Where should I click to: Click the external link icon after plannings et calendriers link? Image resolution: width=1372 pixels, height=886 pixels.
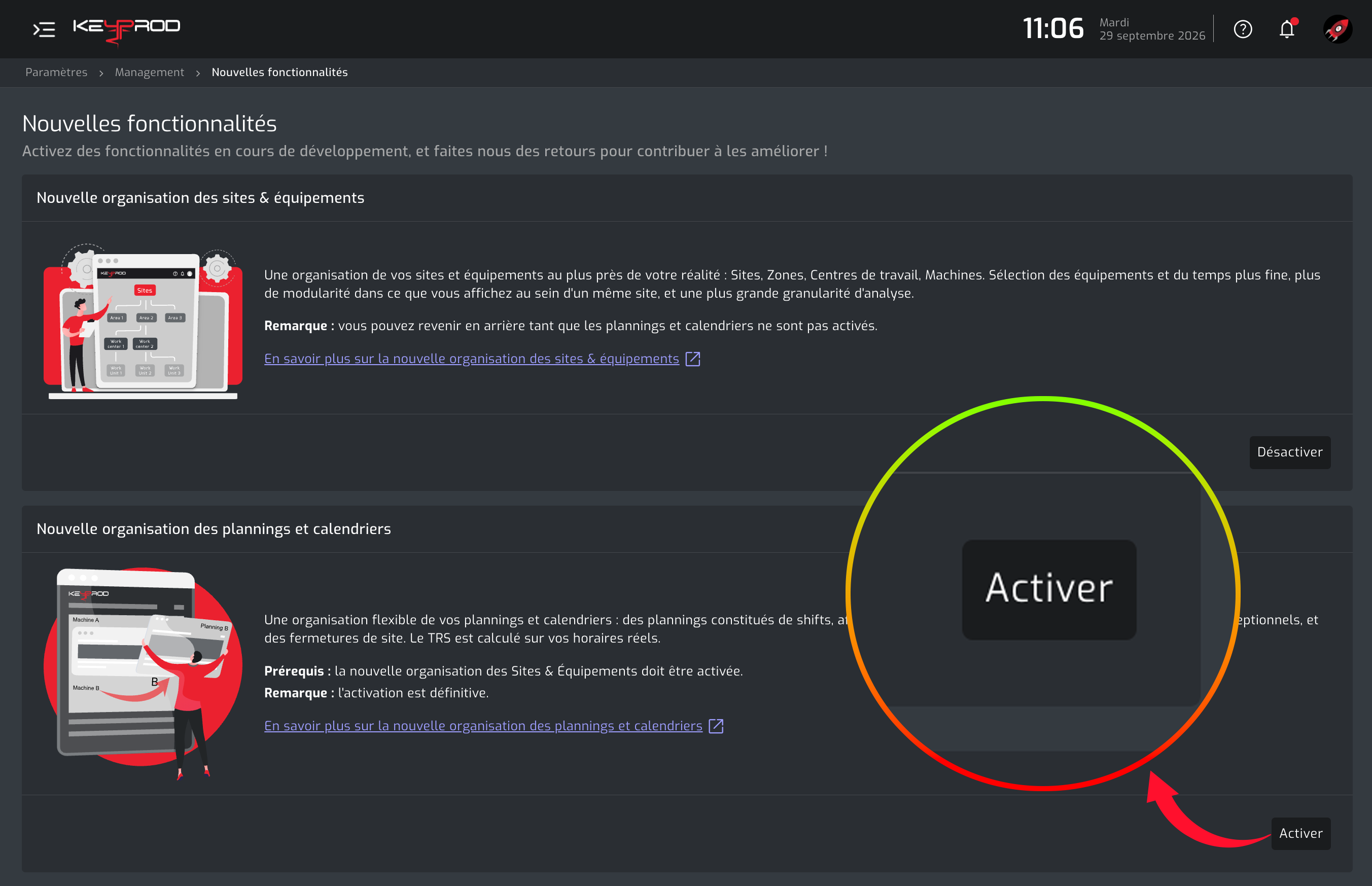[x=716, y=726]
